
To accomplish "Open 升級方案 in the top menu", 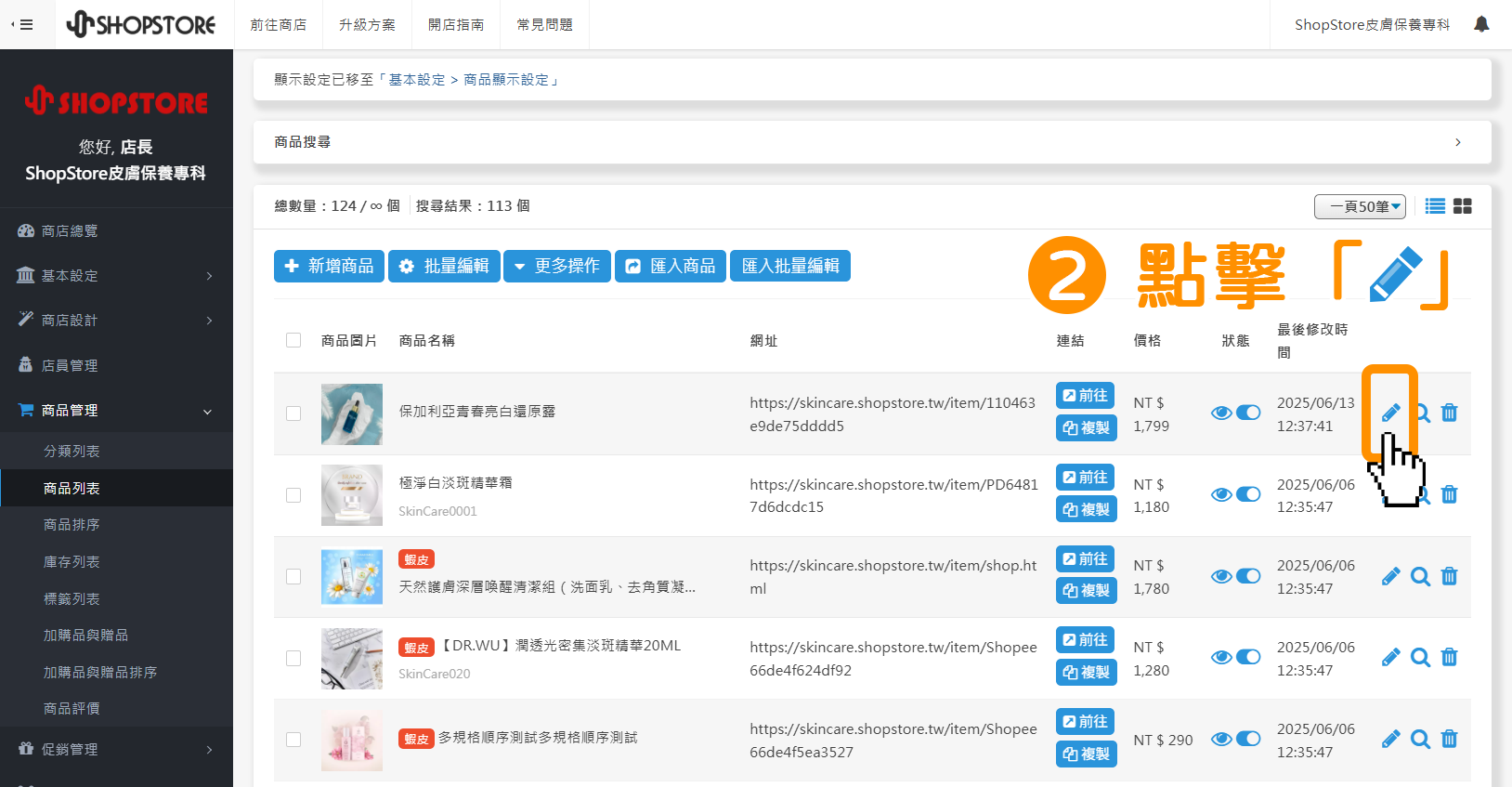I will pyautogui.click(x=367, y=25).
